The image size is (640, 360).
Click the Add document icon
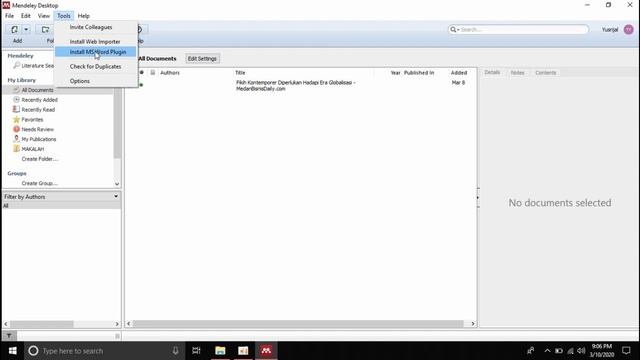pos(14,29)
